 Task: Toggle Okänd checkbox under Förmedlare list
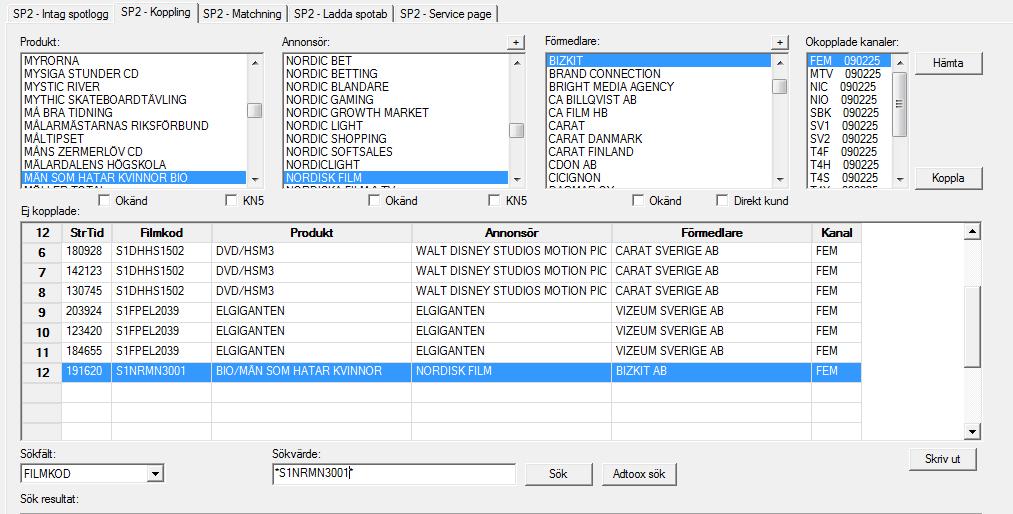coord(638,201)
